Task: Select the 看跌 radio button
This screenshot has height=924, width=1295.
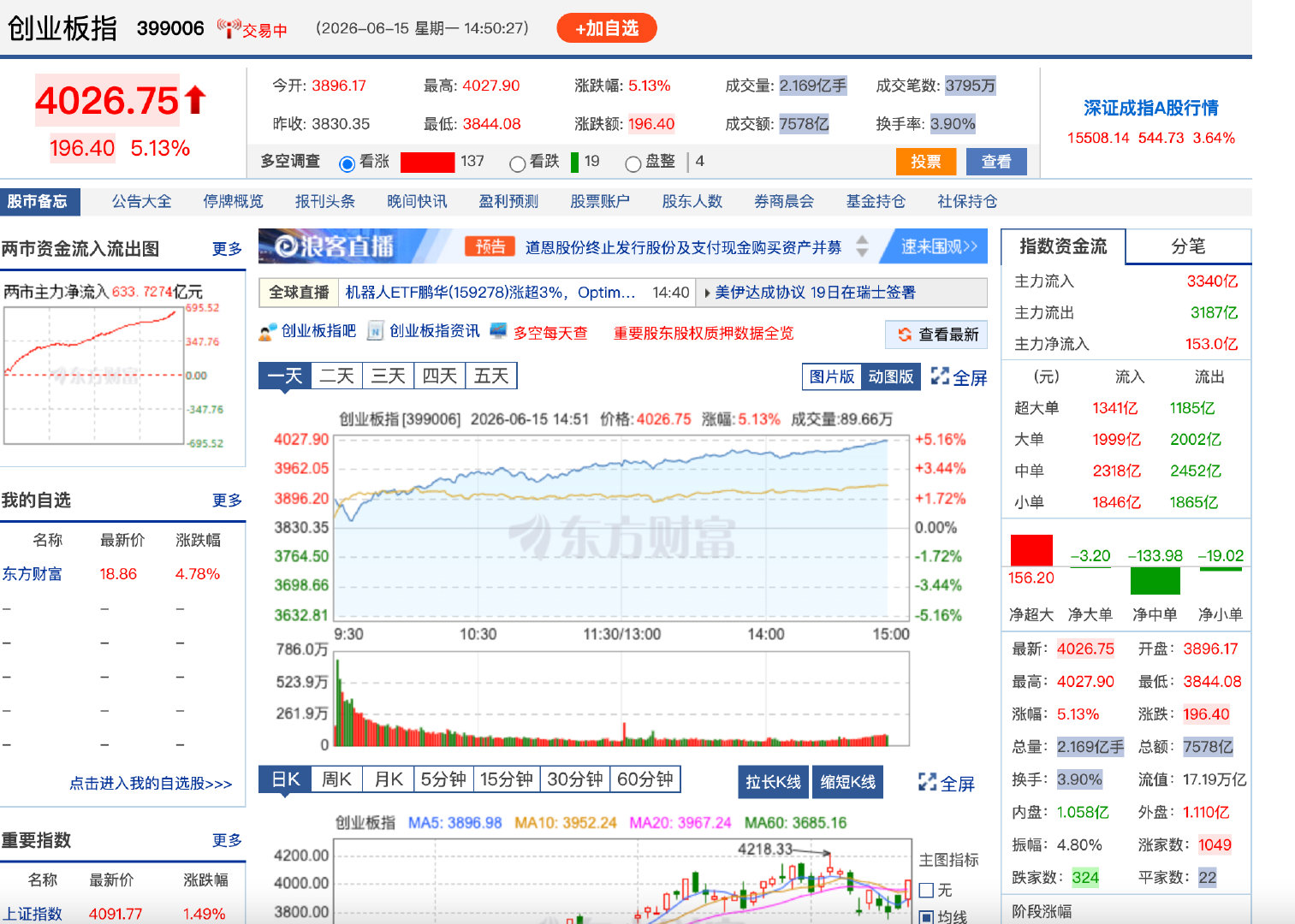Action: (x=517, y=163)
